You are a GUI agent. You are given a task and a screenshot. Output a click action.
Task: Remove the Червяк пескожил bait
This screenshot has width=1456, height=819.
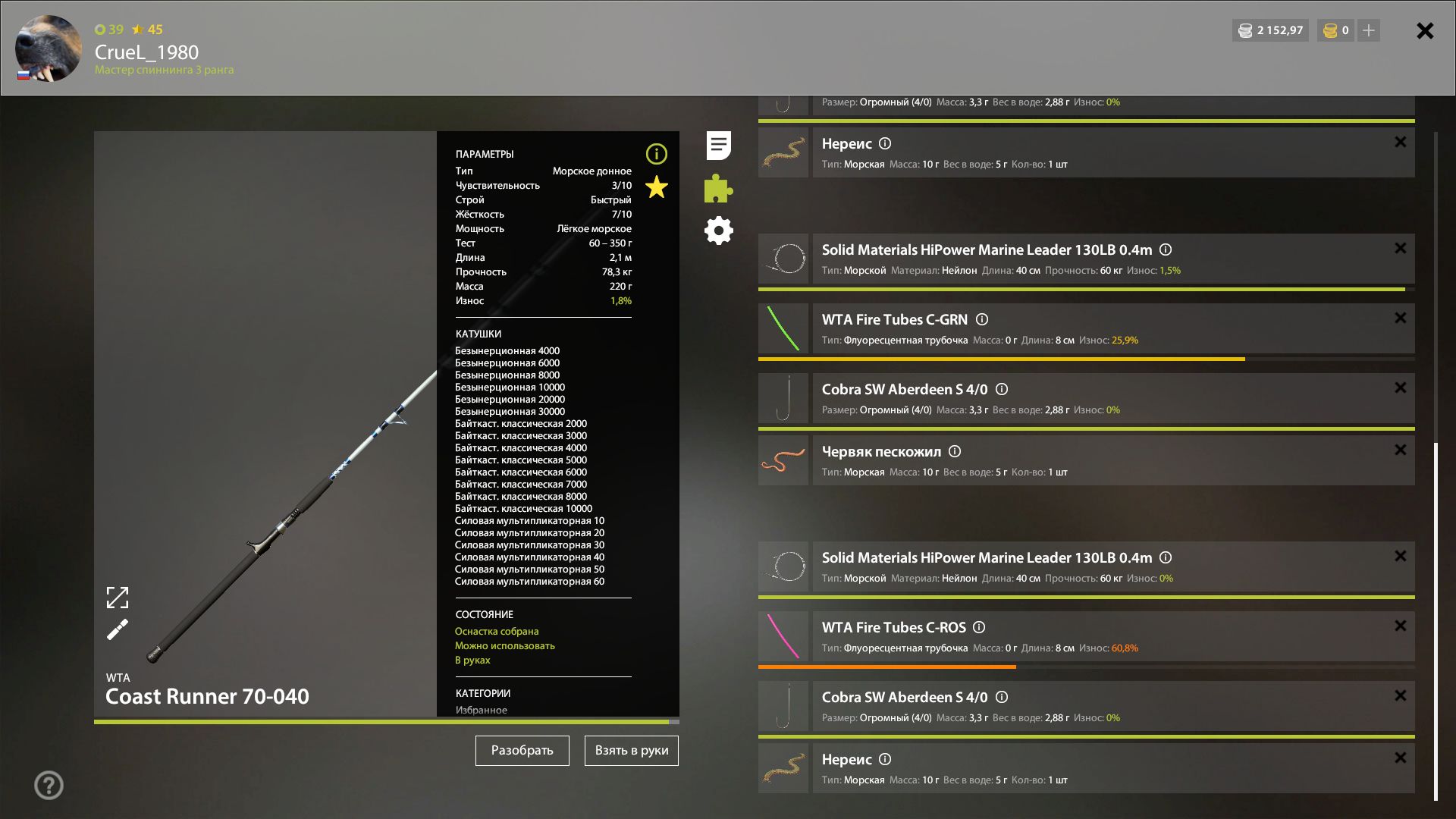[x=1400, y=450]
